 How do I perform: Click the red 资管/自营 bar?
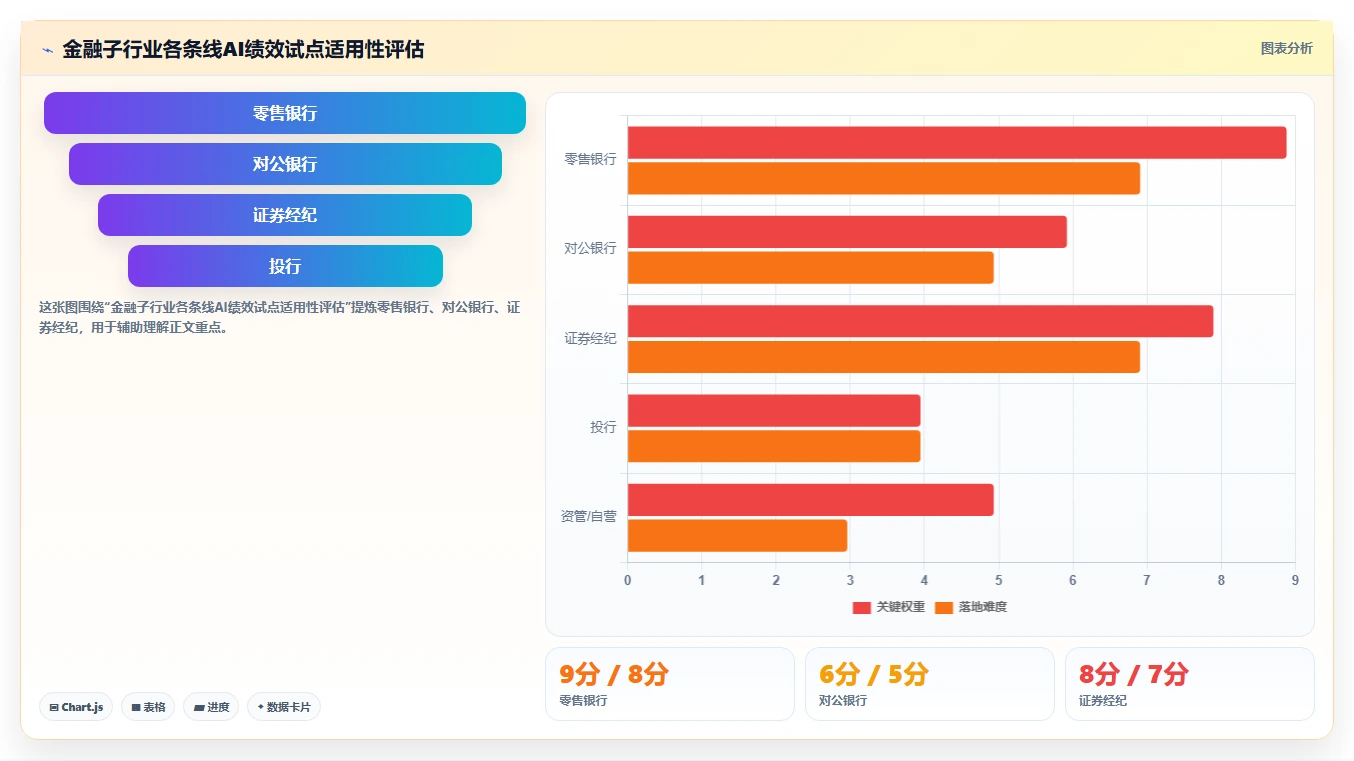coord(811,500)
